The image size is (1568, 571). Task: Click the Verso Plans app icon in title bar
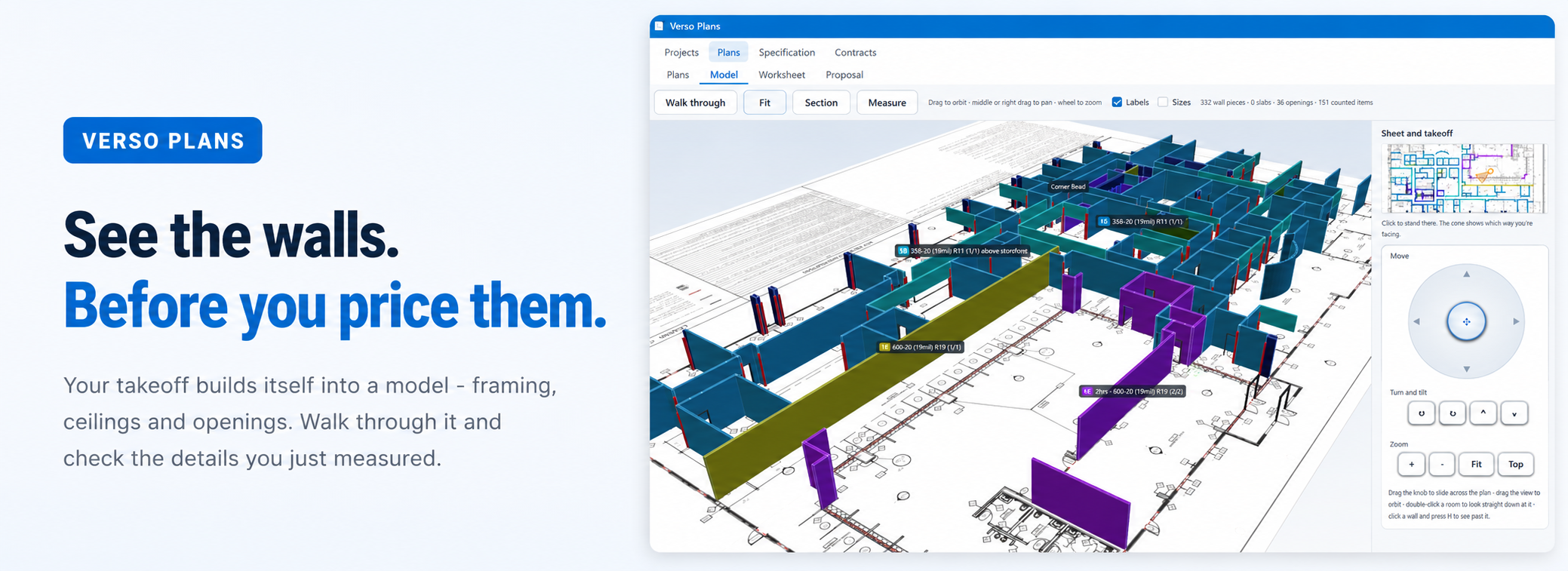(659, 26)
